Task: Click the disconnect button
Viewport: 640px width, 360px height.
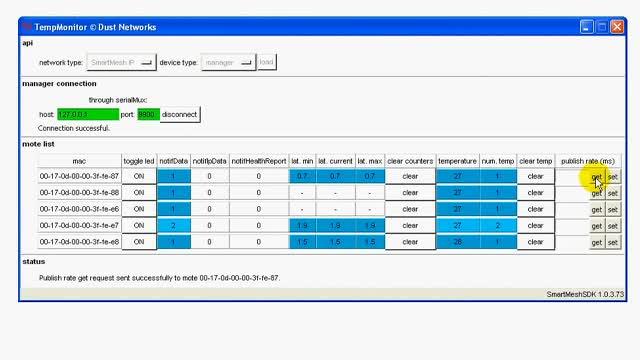Action: 180,115
